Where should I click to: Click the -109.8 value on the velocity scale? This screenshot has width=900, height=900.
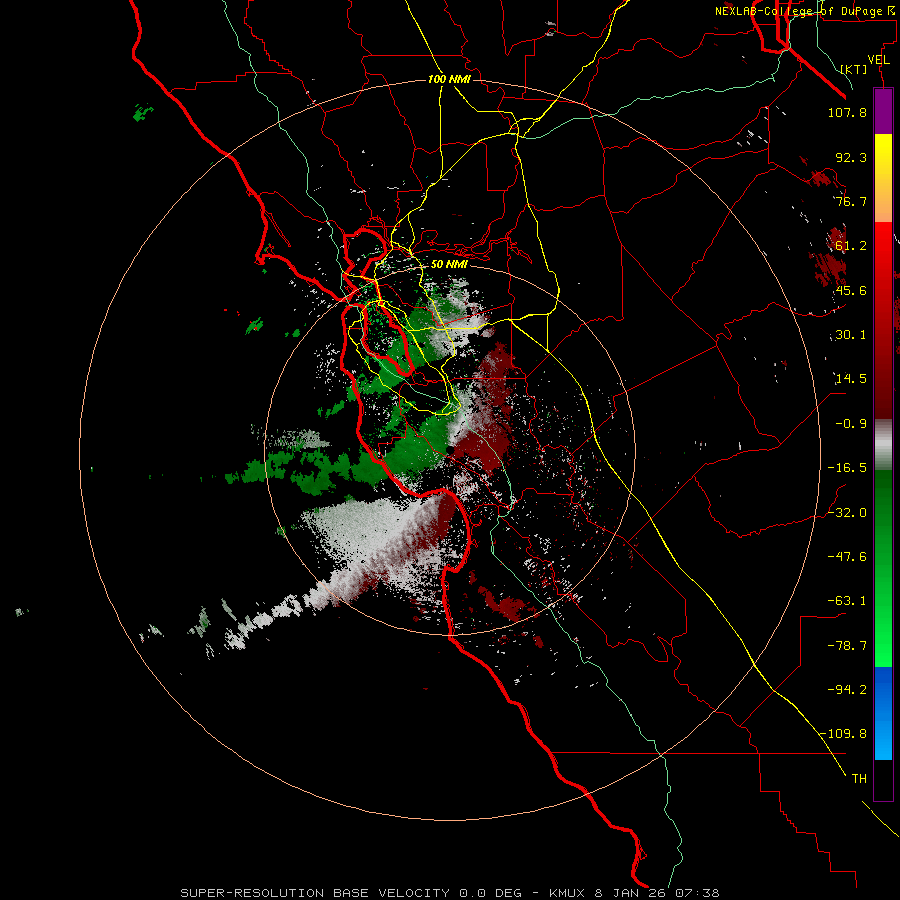pos(844,734)
